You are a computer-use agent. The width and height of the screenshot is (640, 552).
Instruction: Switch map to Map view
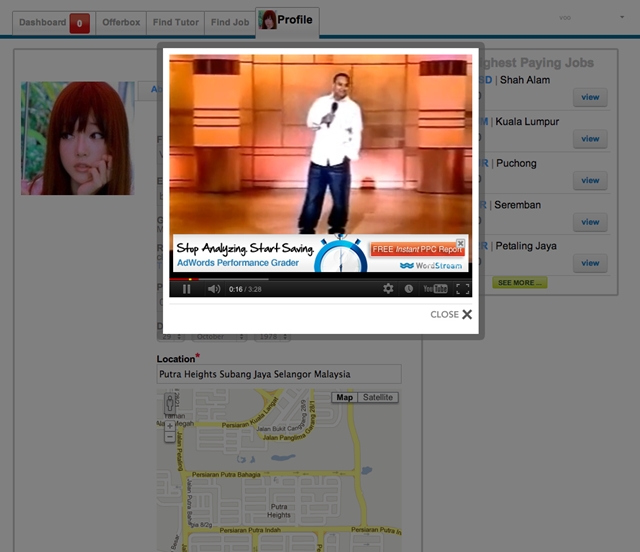344,397
